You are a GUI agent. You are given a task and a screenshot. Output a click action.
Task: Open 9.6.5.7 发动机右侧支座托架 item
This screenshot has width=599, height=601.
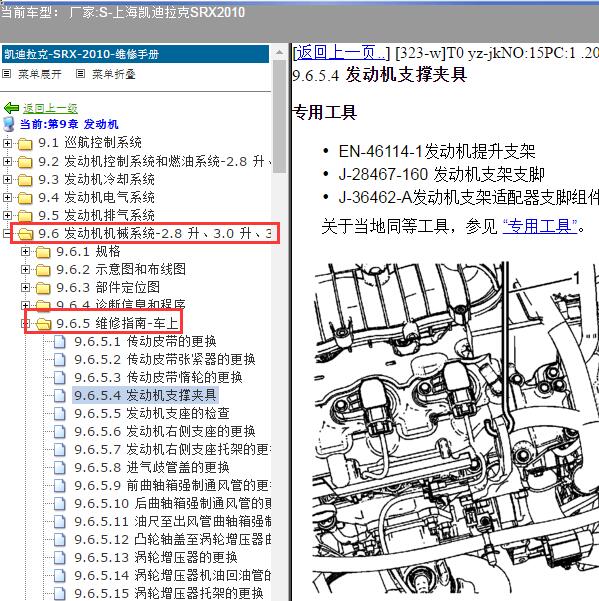tap(173, 450)
